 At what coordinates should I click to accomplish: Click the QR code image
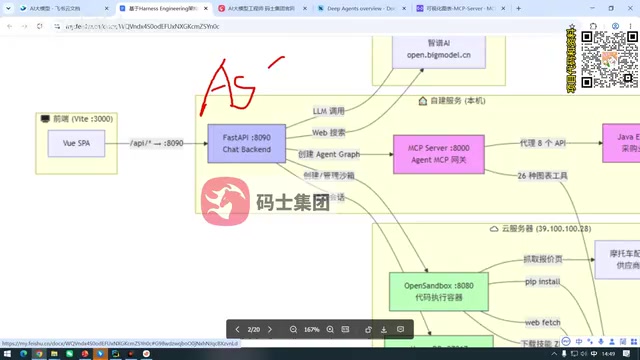coord(609,60)
